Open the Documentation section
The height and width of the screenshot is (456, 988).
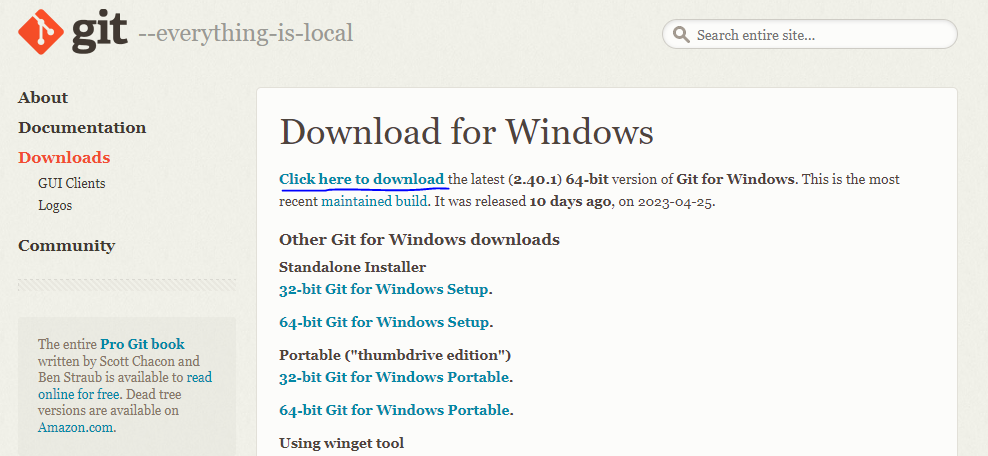82,128
